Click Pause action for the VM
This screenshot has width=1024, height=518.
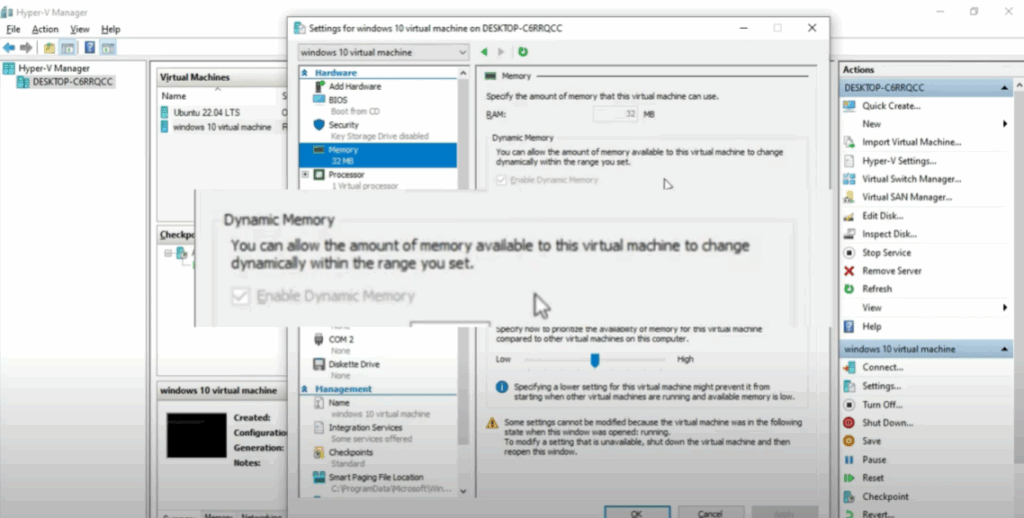[874, 460]
